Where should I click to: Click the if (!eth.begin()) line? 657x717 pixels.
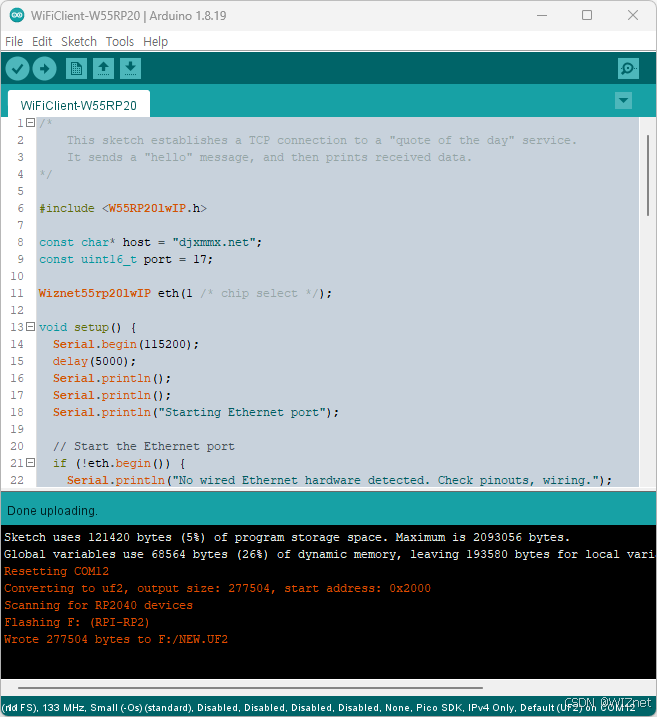(x=119, y=463)
